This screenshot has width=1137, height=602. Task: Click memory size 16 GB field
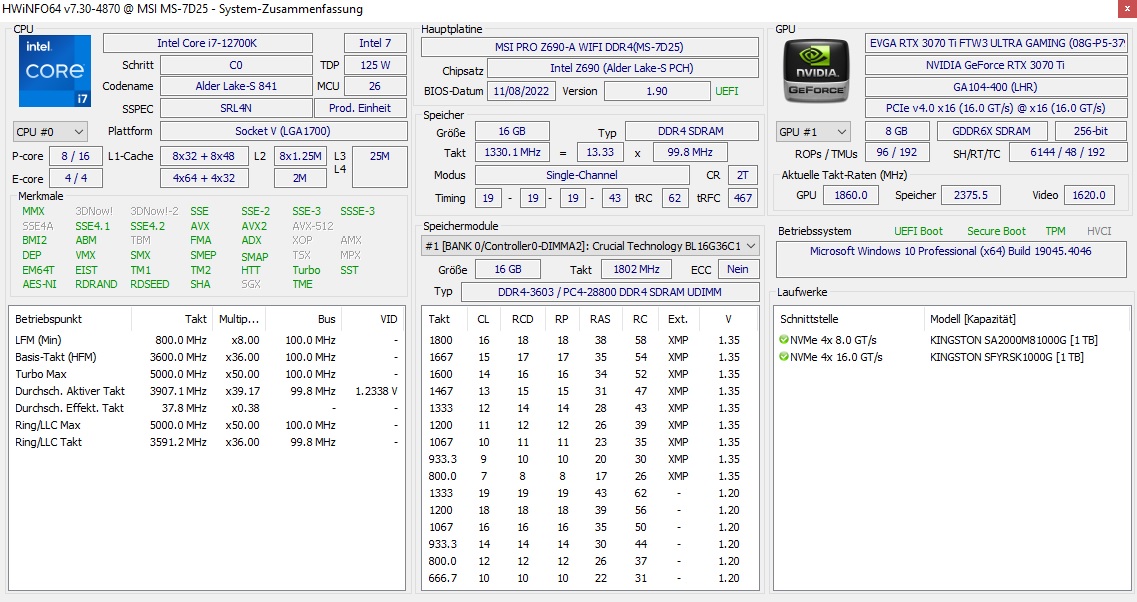point(512,131)
